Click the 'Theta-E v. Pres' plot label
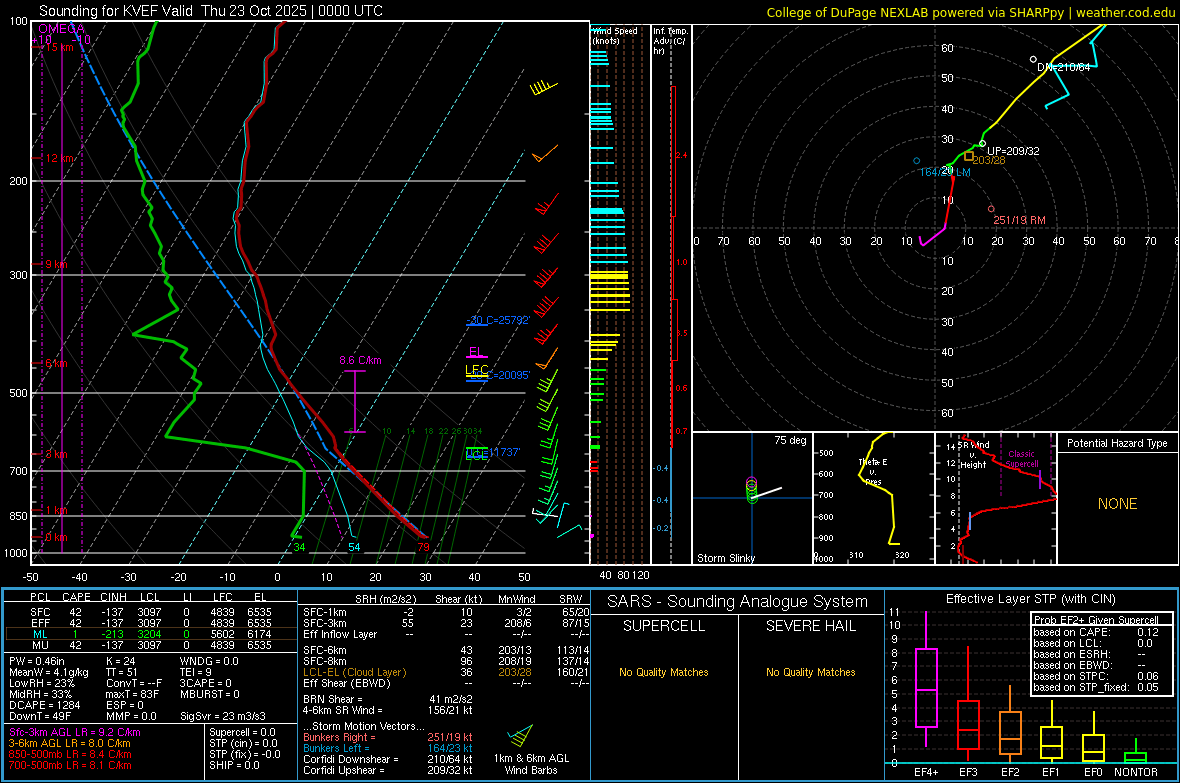 [x=872, y=471]
